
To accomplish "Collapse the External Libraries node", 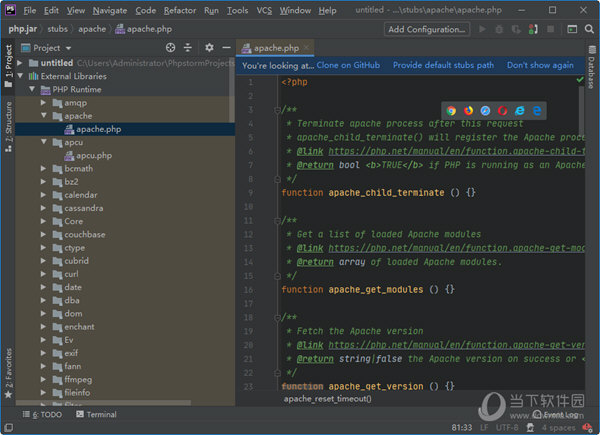I will point(20,76).
